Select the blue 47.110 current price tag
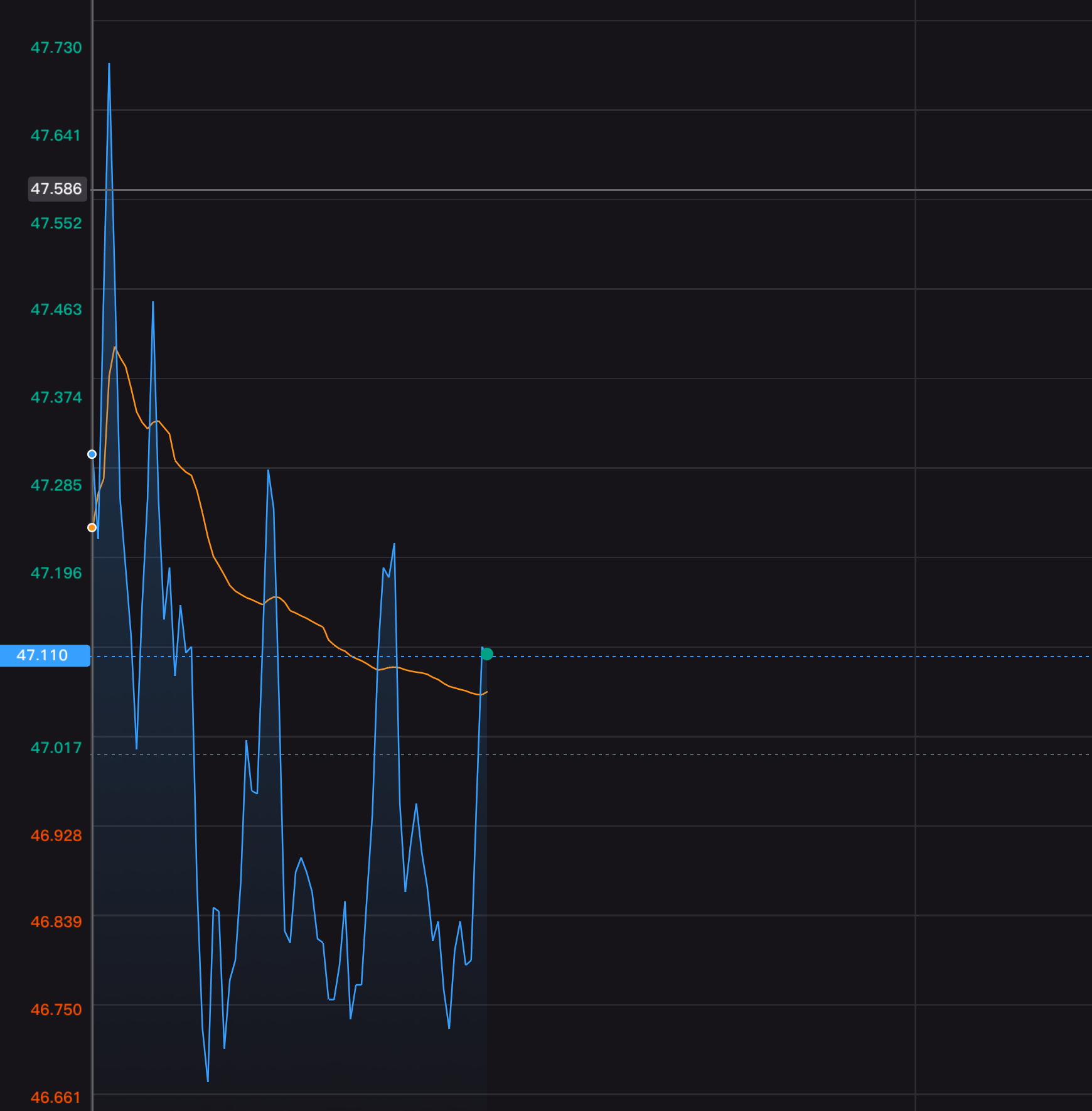1092x1111 pixels. coord(44,655)
